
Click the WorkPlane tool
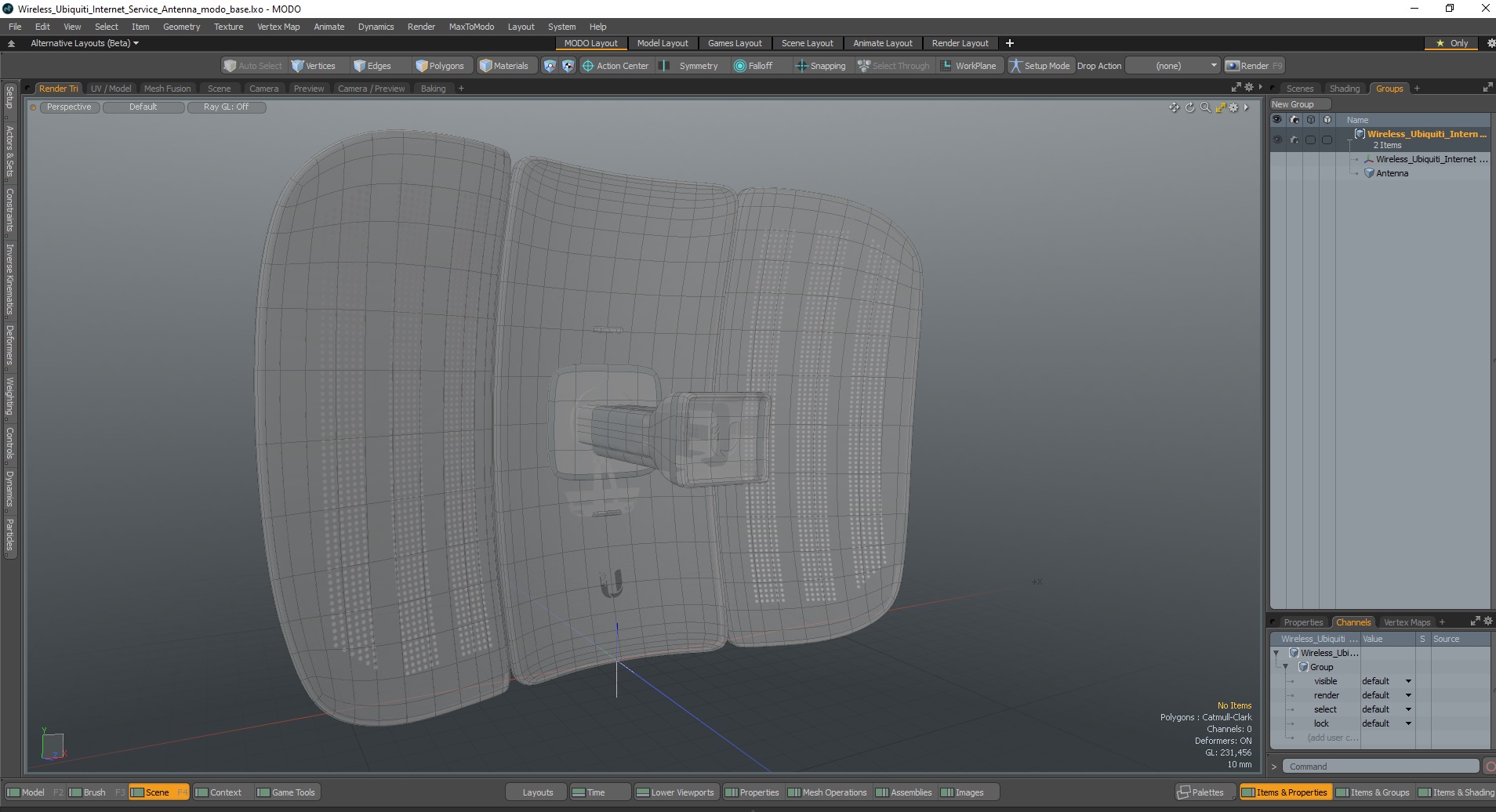pos(968,66)
